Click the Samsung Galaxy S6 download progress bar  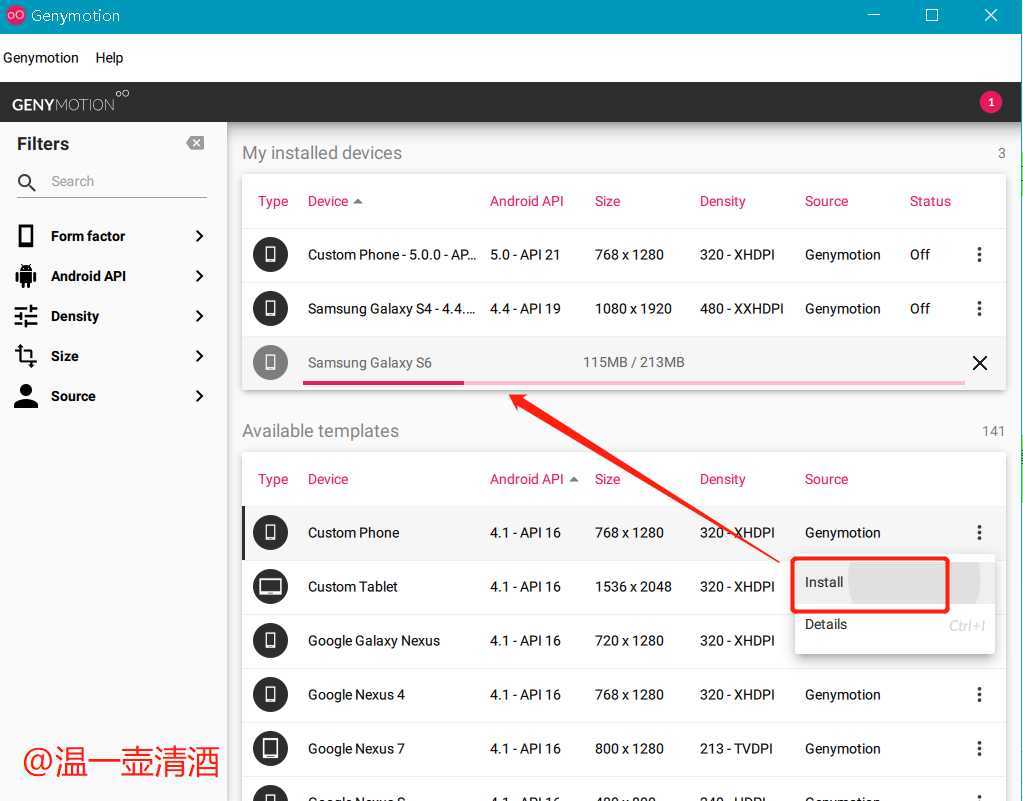pos(634,383)
